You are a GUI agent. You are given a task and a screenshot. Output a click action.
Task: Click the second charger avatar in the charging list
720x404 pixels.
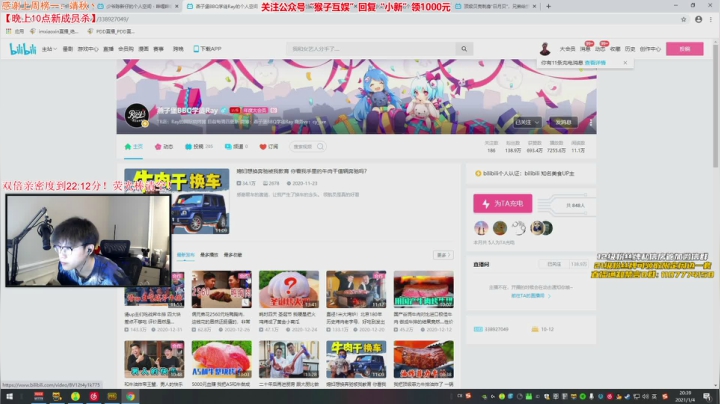(500, 228)
